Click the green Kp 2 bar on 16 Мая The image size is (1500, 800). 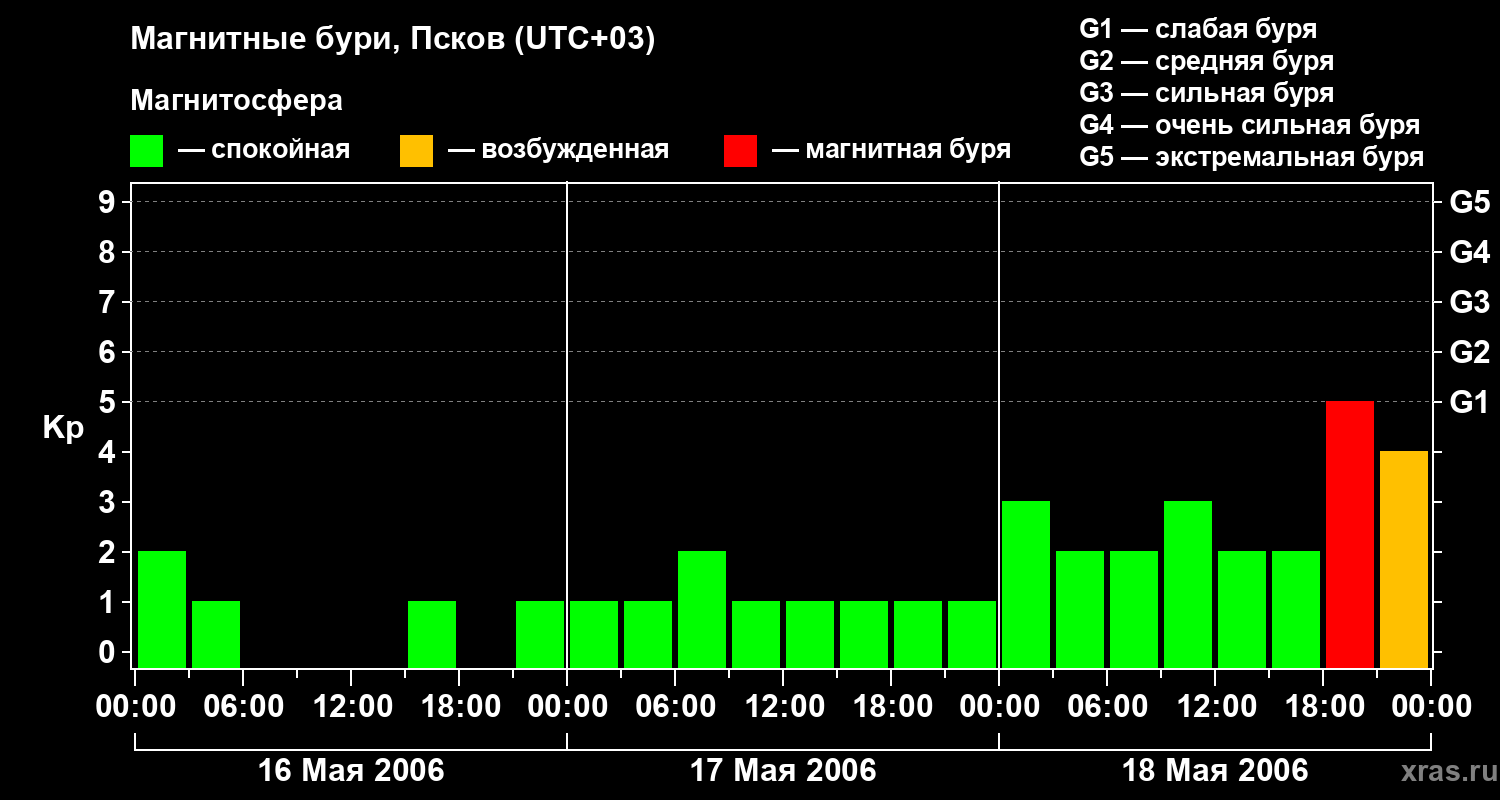162,609
